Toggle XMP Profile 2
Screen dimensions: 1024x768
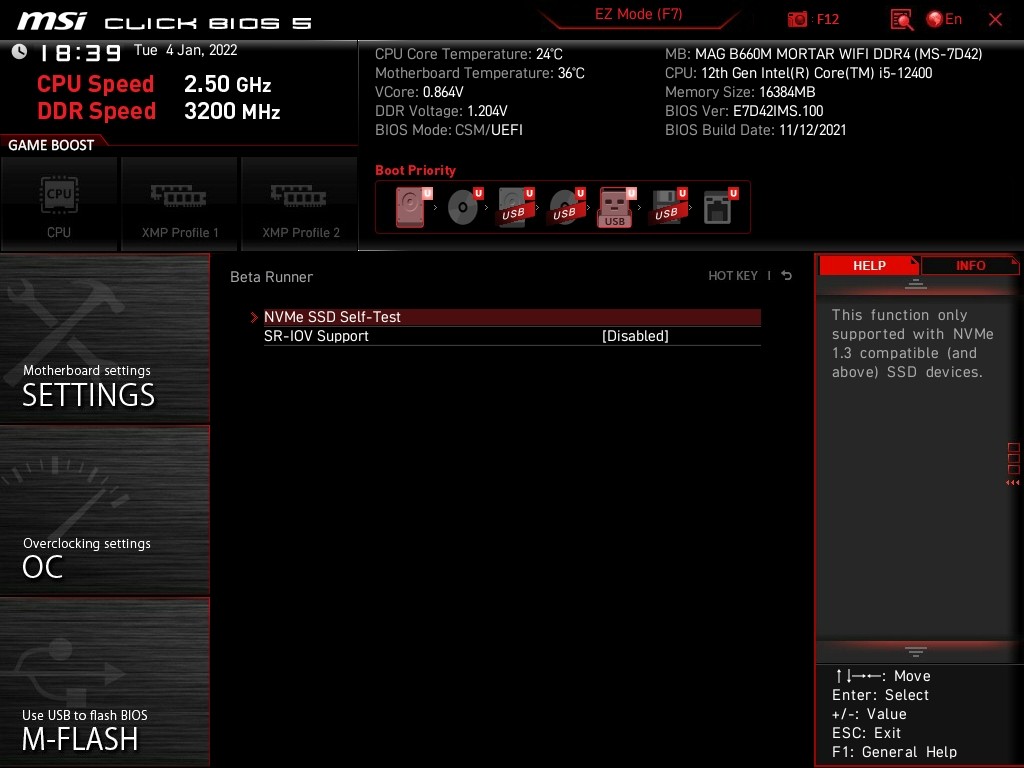(x=300, y=204)
